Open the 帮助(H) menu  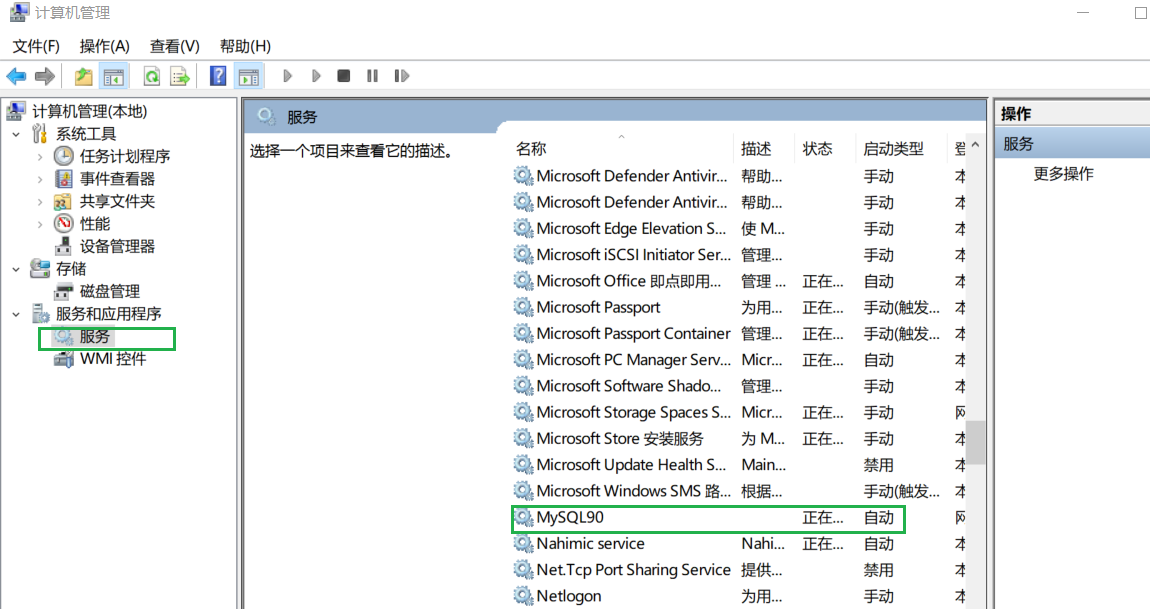click(245, 46)
